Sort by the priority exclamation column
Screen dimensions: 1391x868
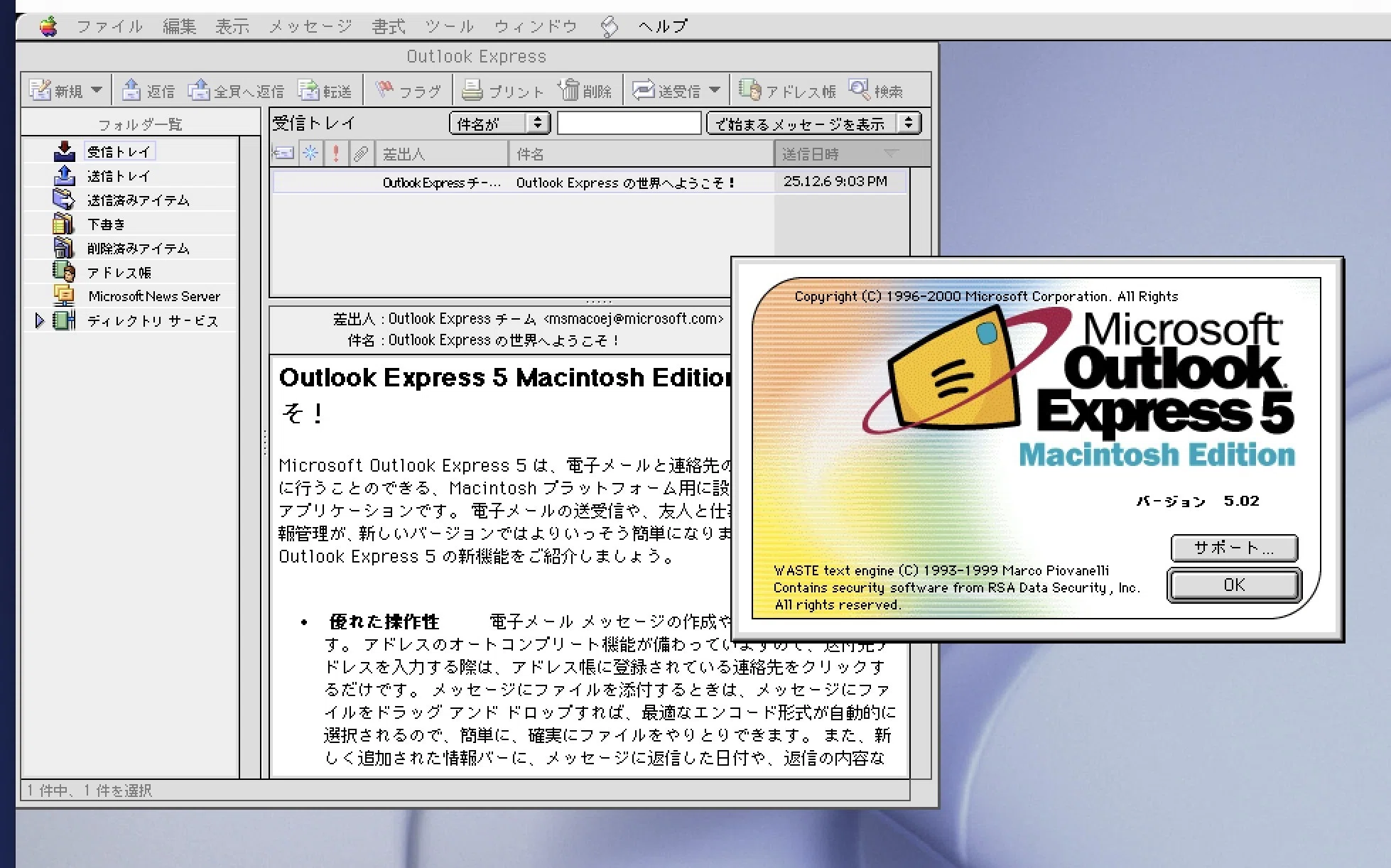click(336, 153)
